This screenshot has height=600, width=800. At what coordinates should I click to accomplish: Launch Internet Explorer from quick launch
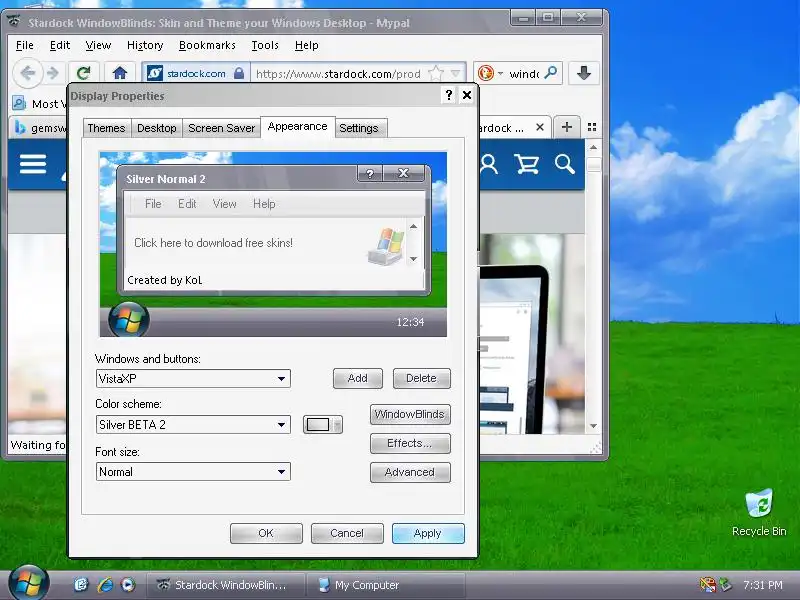pyautogui.click(x=105, y=585)
